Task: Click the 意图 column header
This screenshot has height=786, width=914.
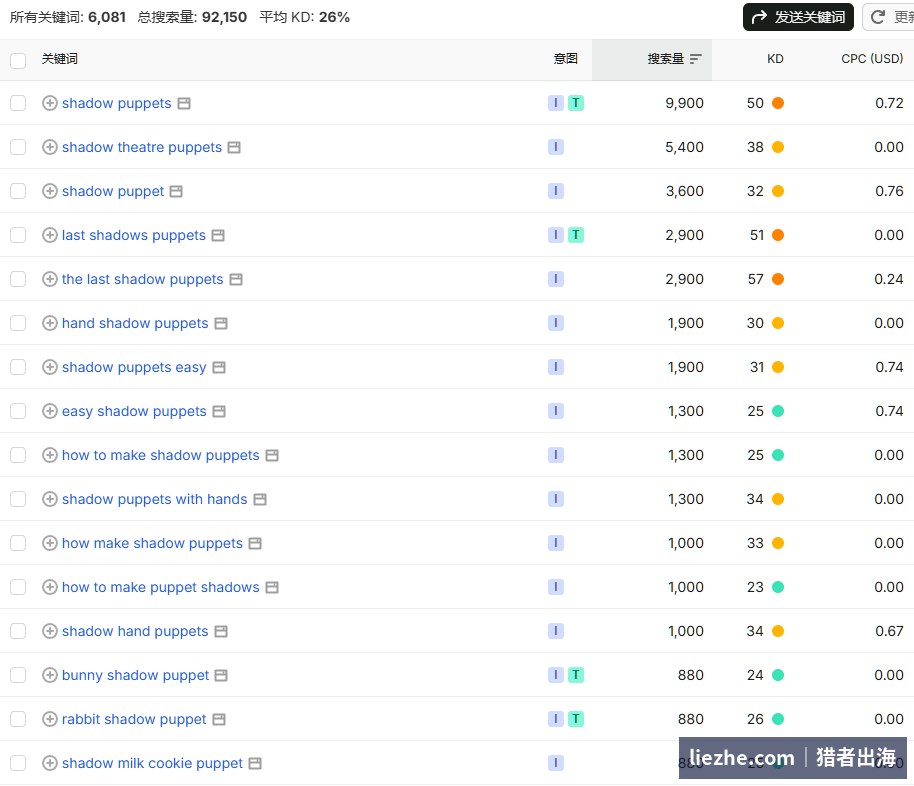Action: (x=565, y=59)
